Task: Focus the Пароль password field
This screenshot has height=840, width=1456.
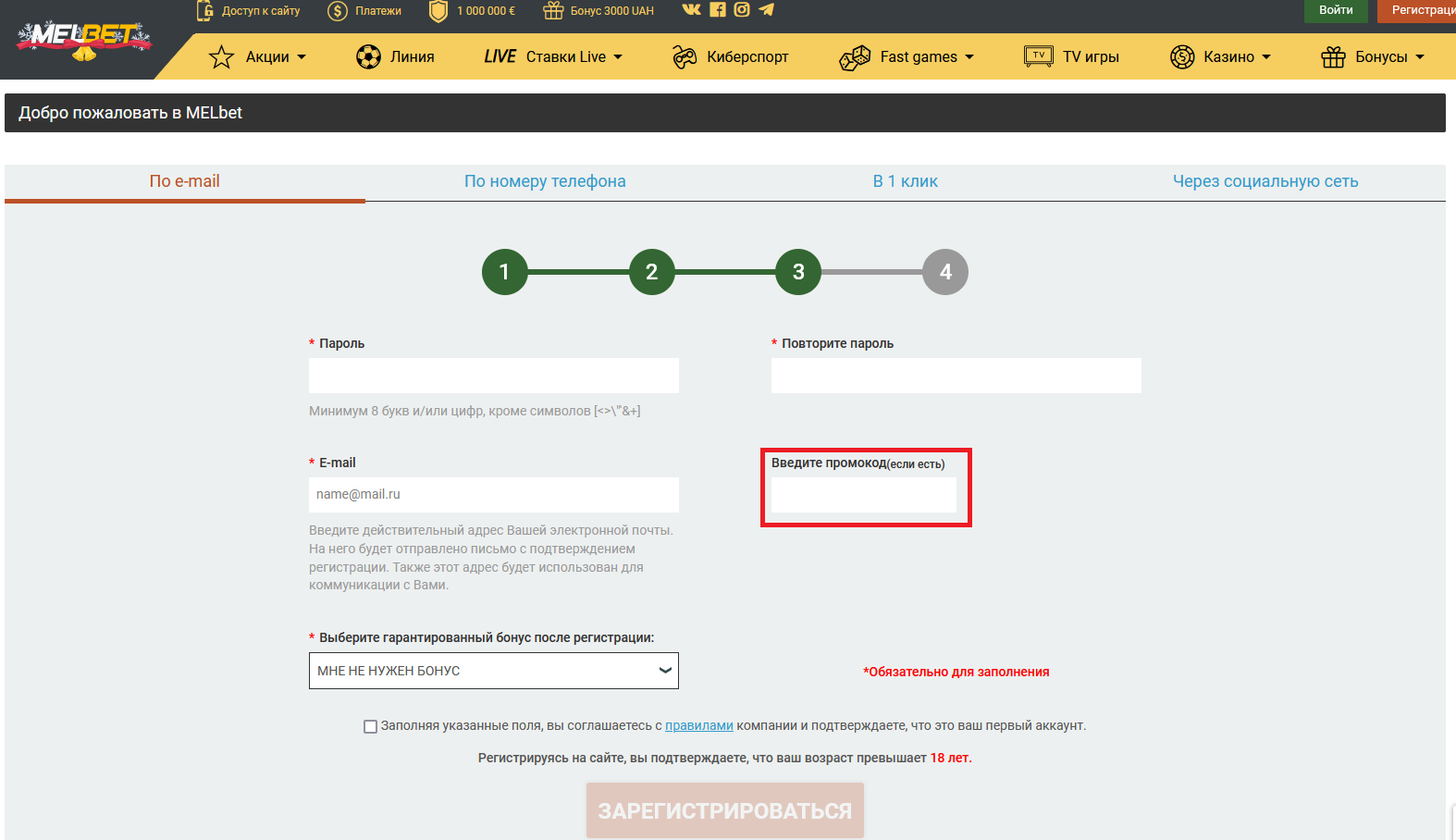Action: [494, 376]
